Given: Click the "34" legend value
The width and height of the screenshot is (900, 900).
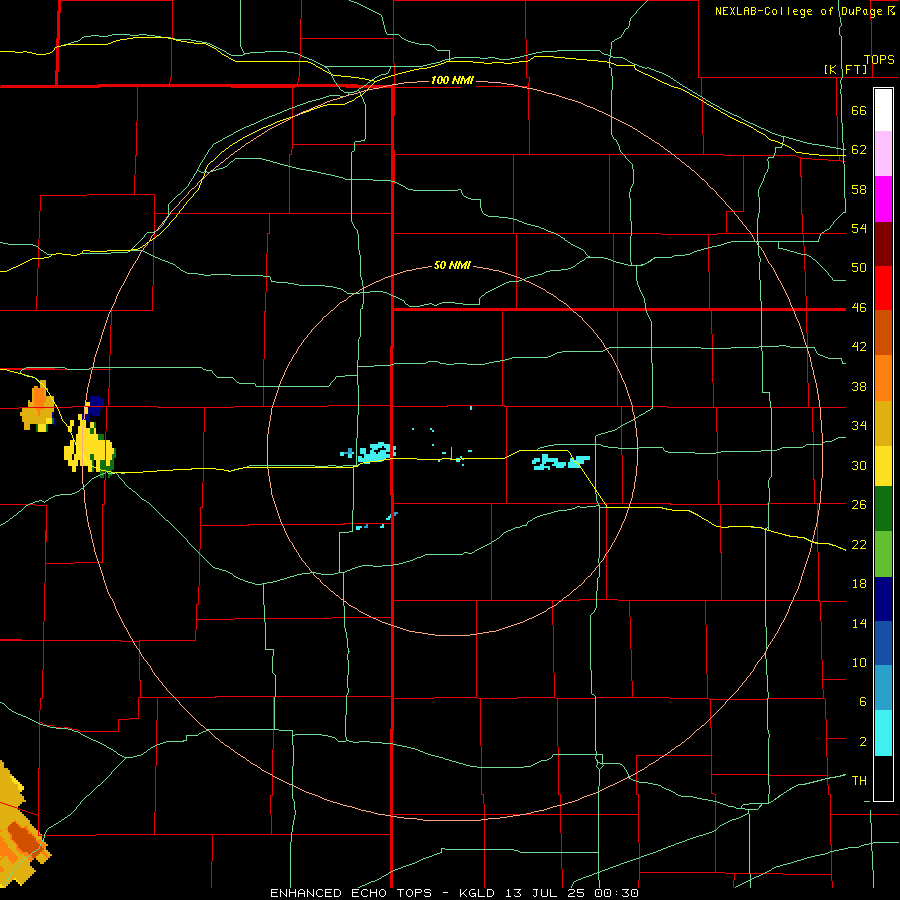Looking at the screenshot, I should tap(859, 425).
